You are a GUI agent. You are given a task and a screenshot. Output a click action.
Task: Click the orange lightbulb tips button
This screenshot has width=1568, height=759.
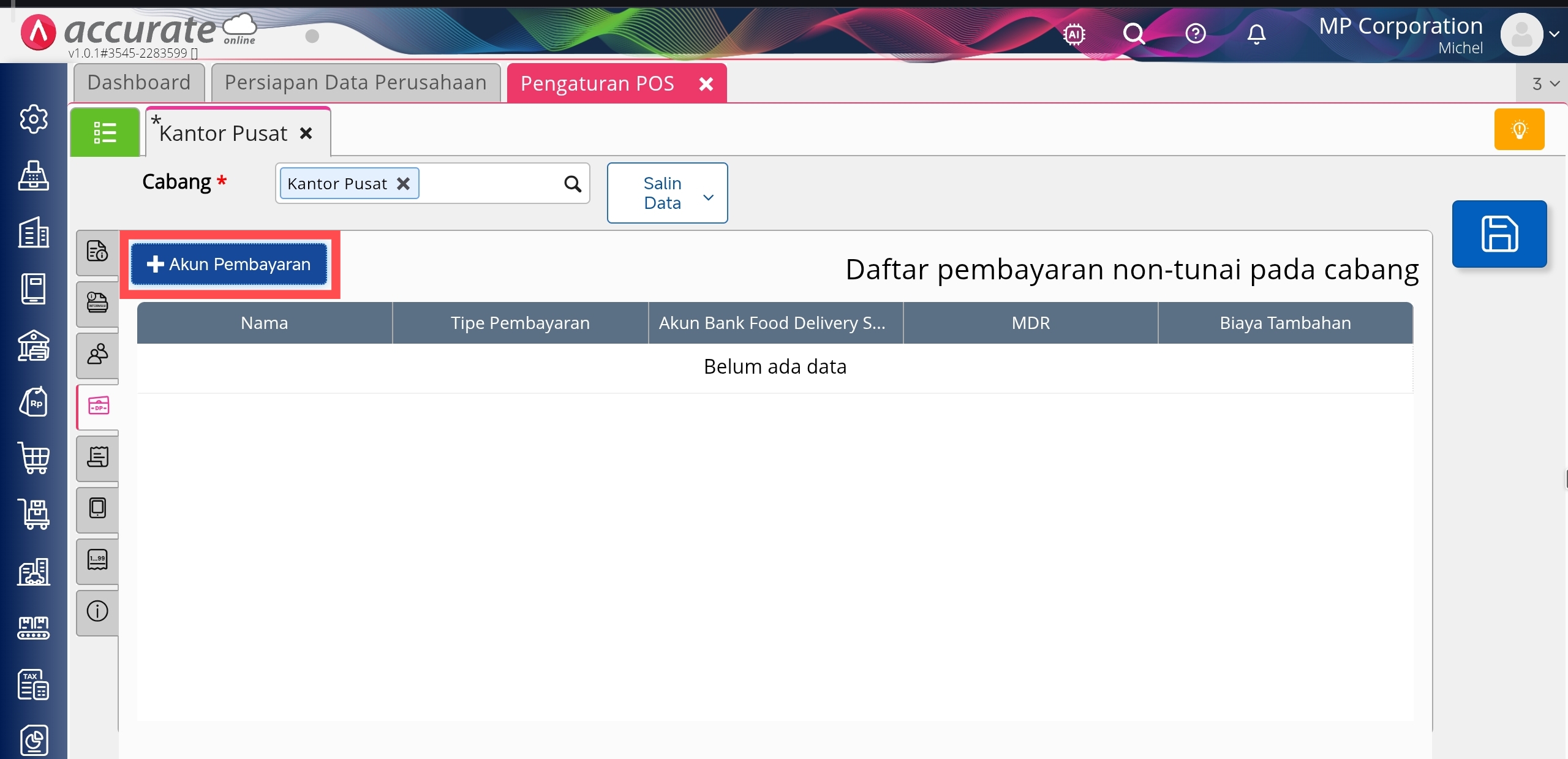pos(1519,129)
